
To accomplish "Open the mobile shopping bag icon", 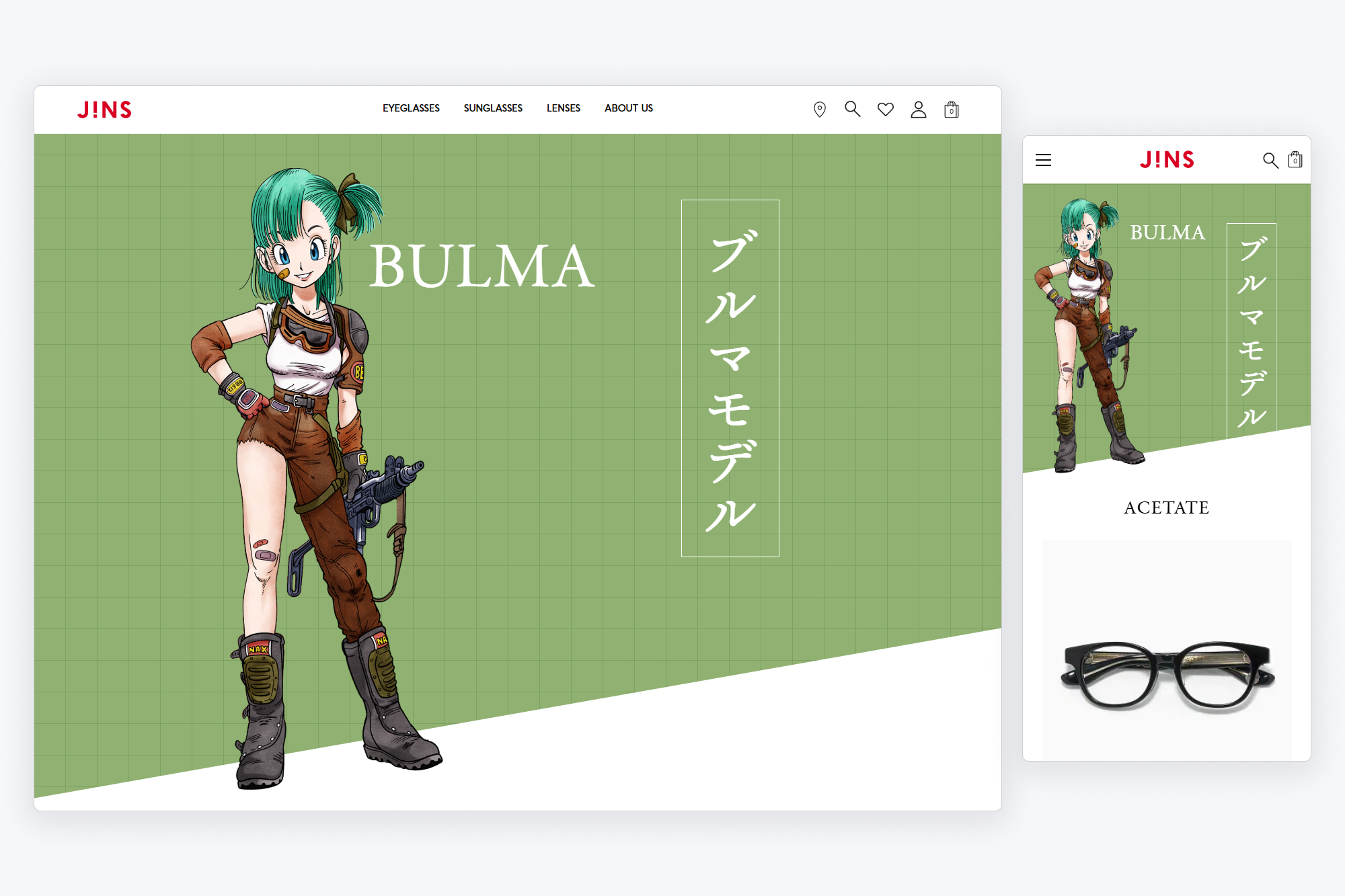I will point(1295,160).
